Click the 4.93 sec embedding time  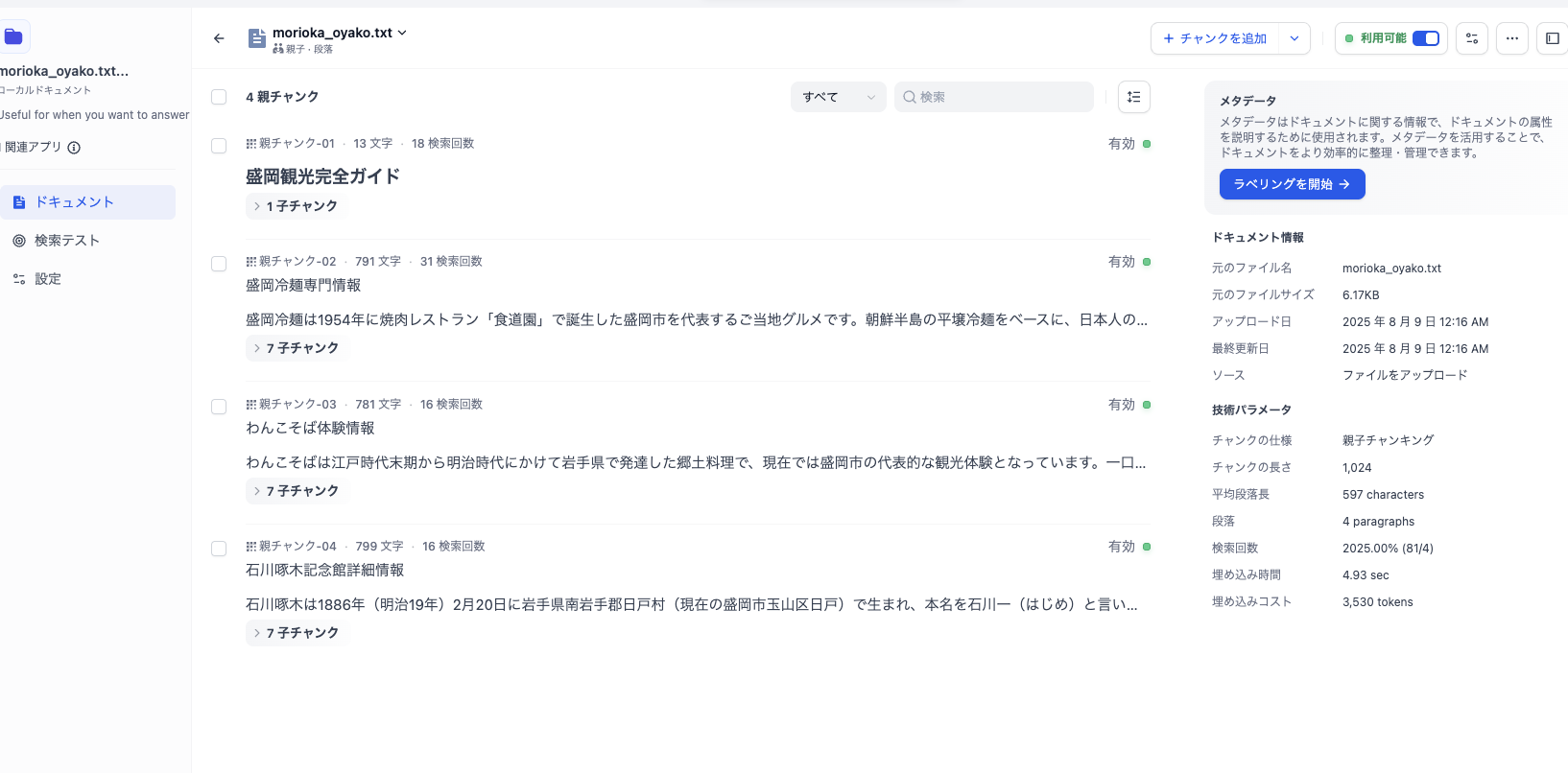(1366, 575)
